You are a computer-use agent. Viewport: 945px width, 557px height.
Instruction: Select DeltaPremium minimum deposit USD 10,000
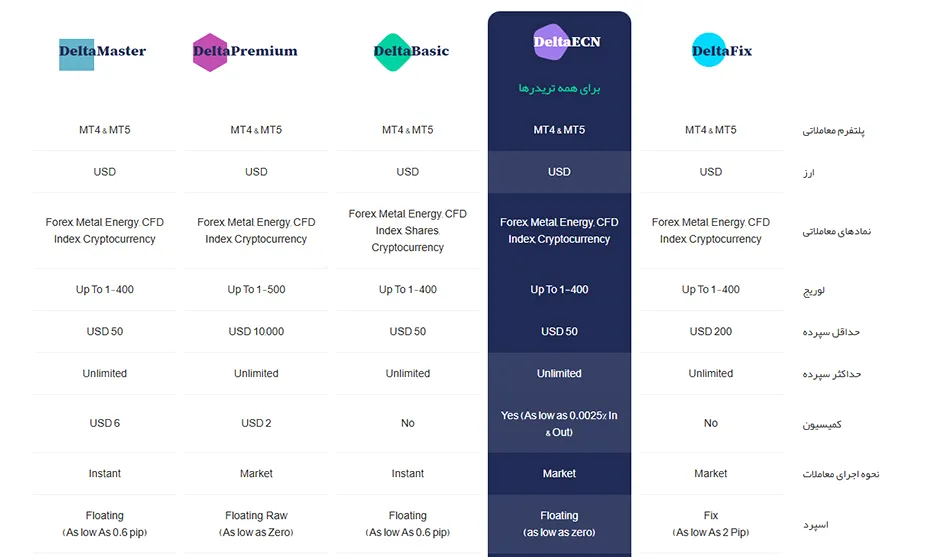256,332
